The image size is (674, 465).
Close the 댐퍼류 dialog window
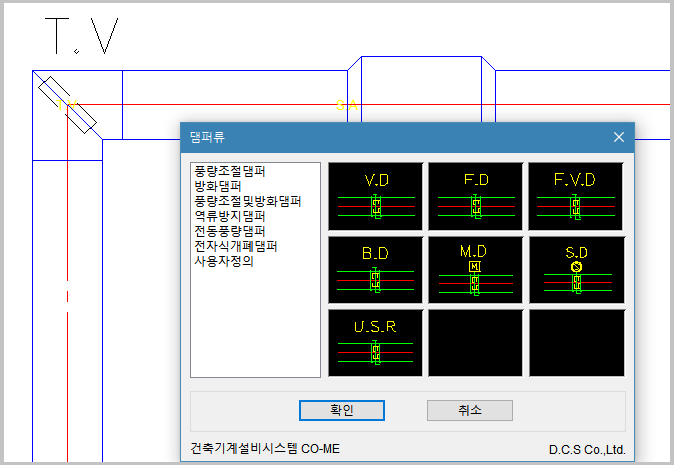click(619, 137)
